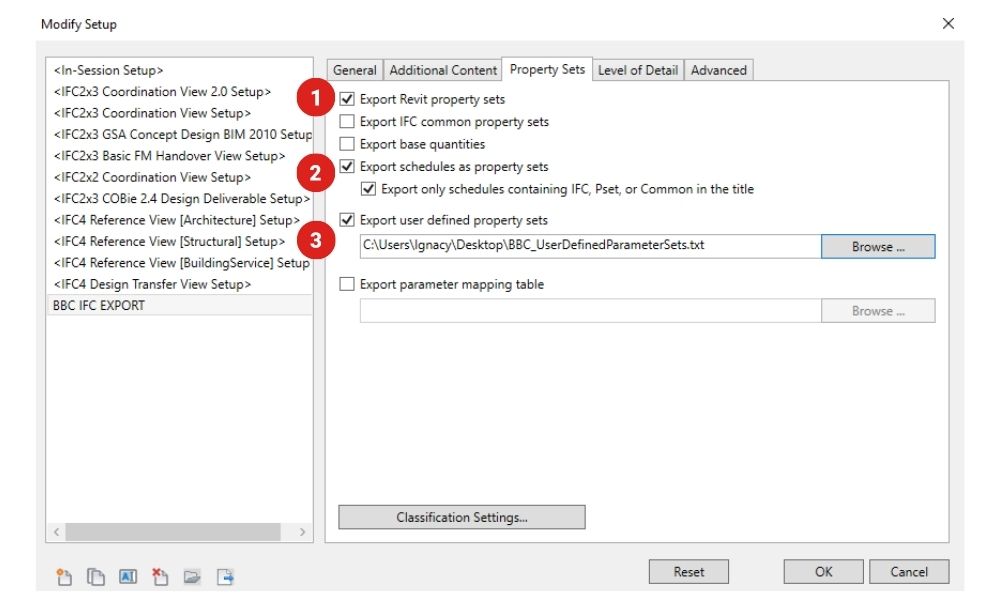Toggle Export only schedules containing IFC, Pset checkbox
Image resolution: width=1000 pixels, height=600 pixels.
pyautogui.click(x=369, y=189)
